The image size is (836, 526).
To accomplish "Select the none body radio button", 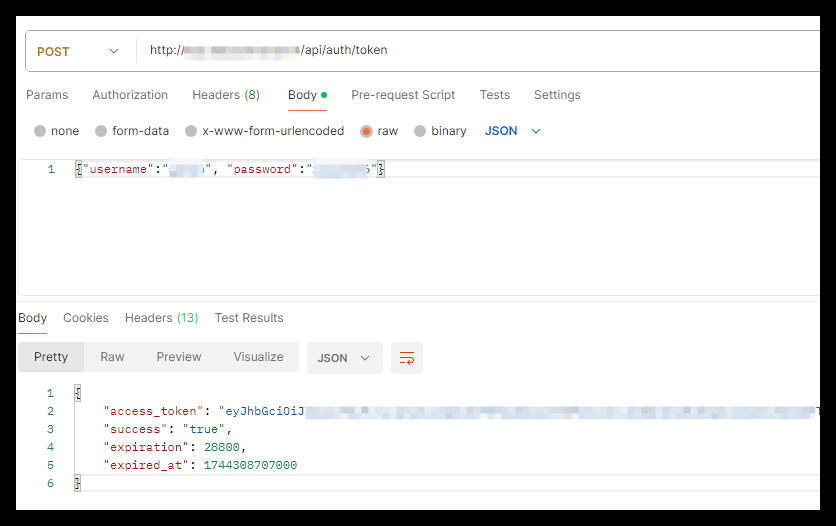I will (x=40, y=131).
